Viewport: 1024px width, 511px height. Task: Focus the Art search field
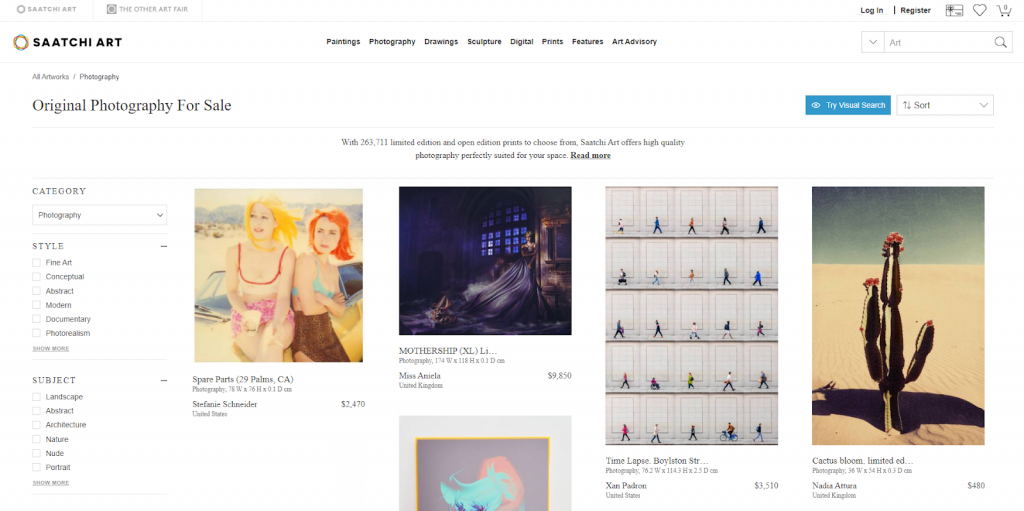pos(938,42)
